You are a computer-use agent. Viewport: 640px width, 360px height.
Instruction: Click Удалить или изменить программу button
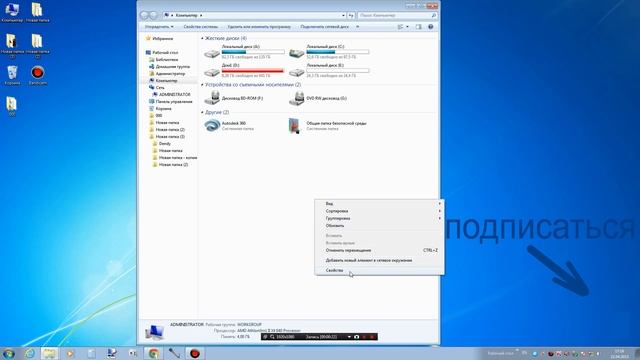(x=259, y=27)
